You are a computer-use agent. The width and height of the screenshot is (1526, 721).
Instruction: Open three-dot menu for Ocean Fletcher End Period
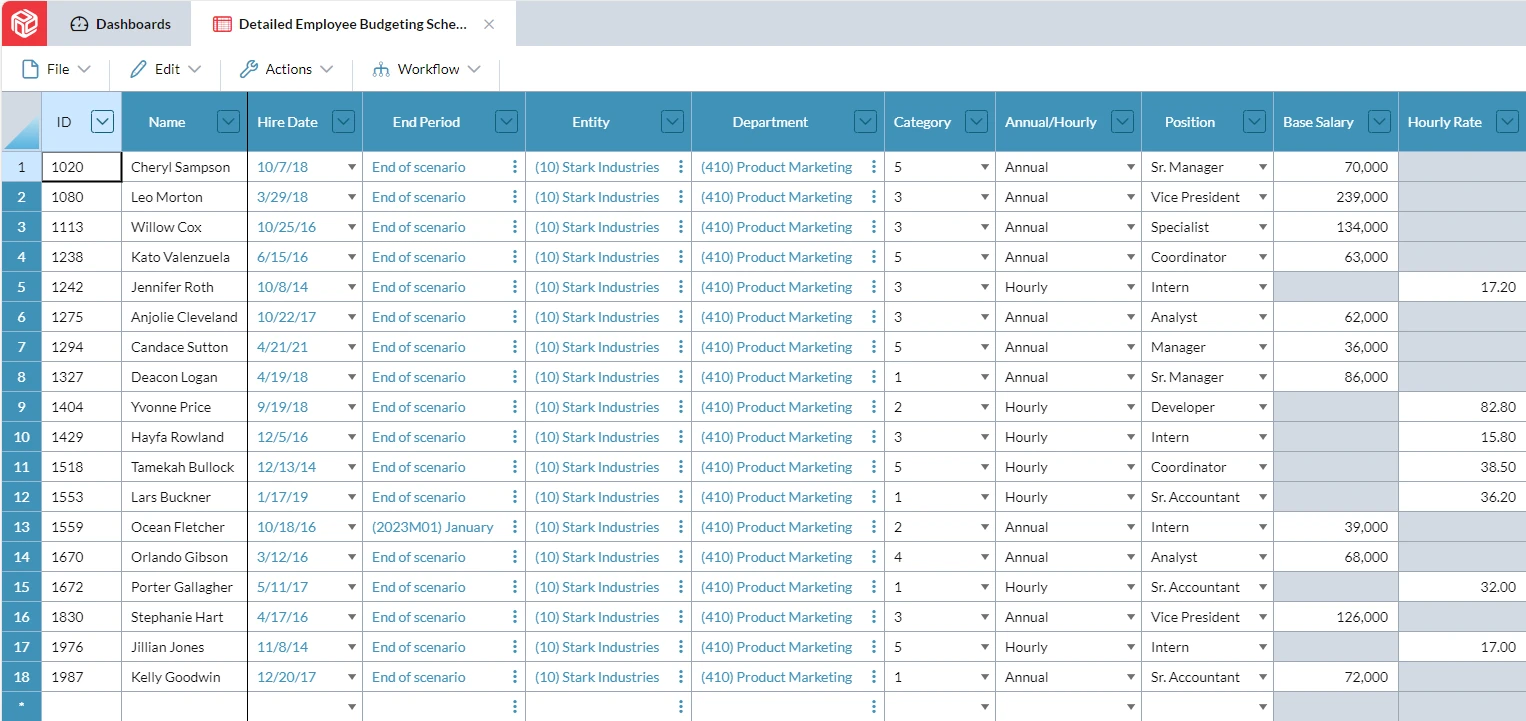(515, 527)
